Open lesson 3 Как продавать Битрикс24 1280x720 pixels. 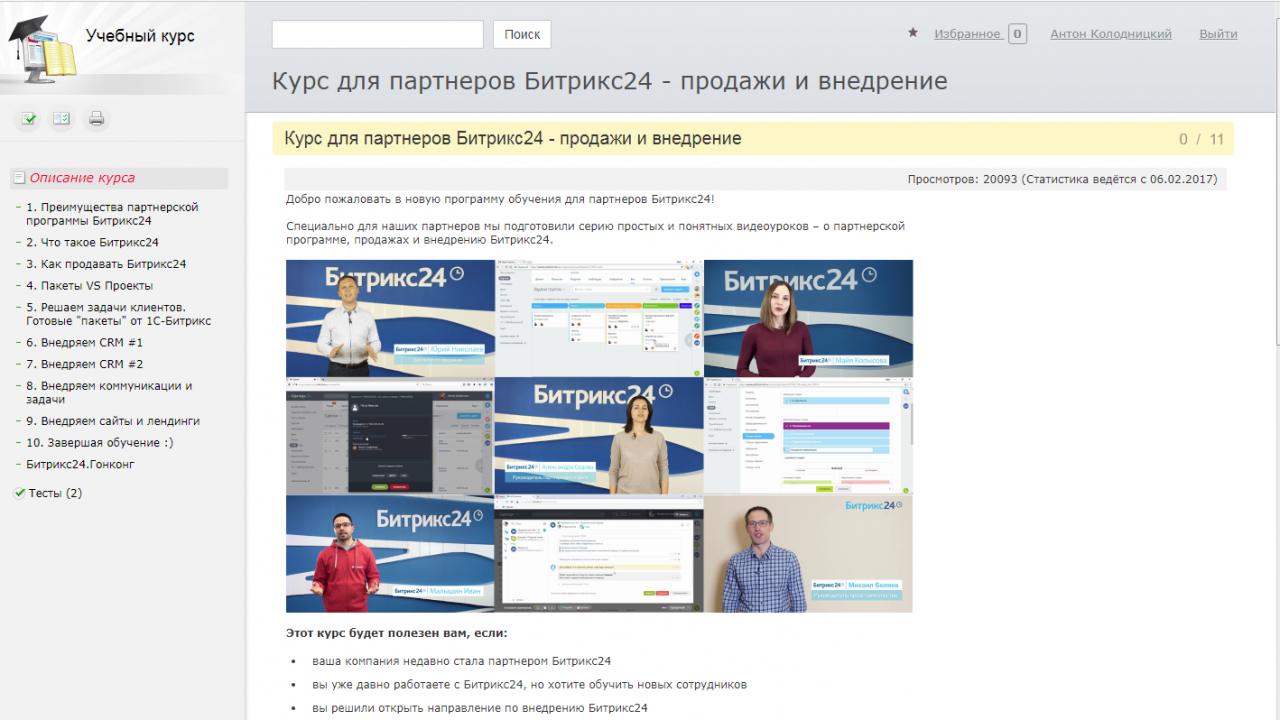[x=106, y=264]
